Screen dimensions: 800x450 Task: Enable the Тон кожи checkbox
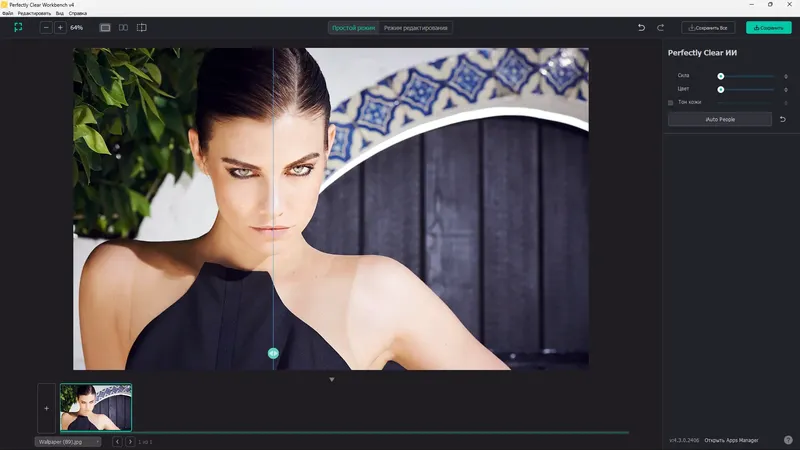click(x=670, y=103)
